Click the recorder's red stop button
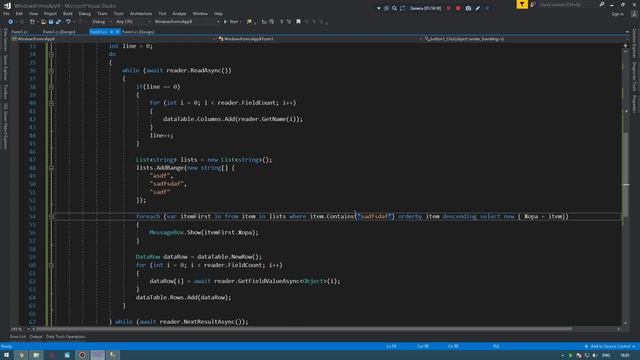 (x=458, y=8)
